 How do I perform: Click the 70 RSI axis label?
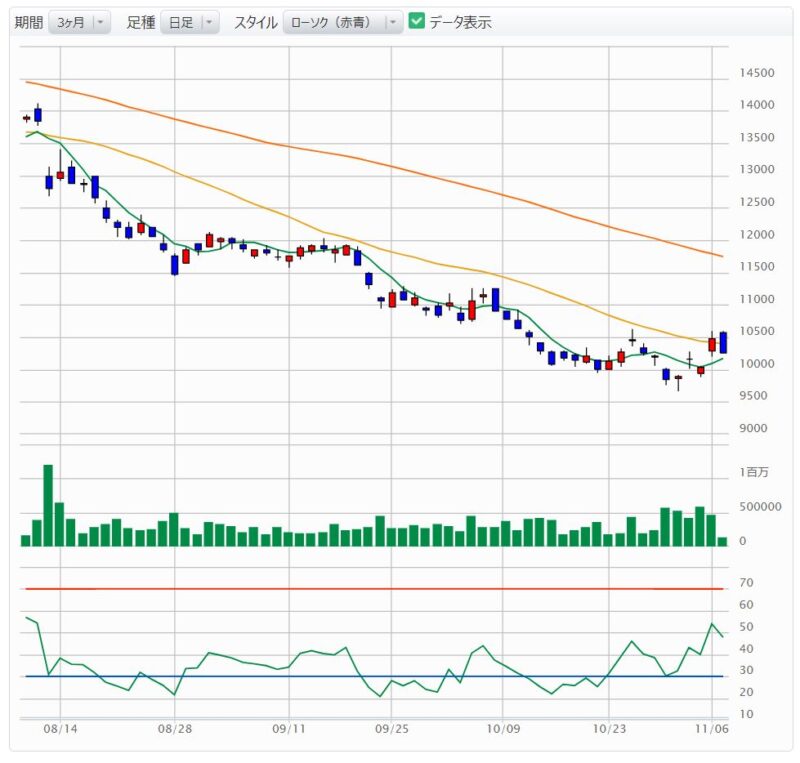[746, 583]
